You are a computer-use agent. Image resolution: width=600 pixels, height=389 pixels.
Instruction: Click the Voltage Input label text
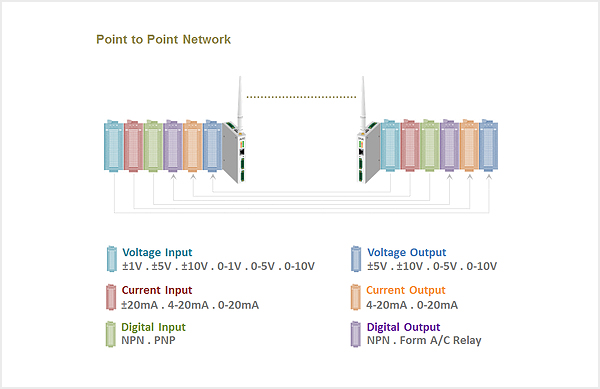[157, 252]
